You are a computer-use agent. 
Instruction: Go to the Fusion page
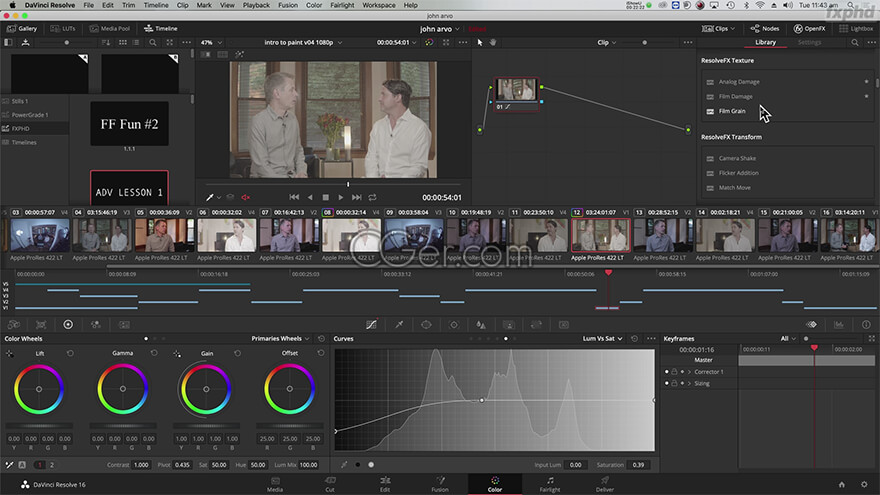tap(439, 484)
